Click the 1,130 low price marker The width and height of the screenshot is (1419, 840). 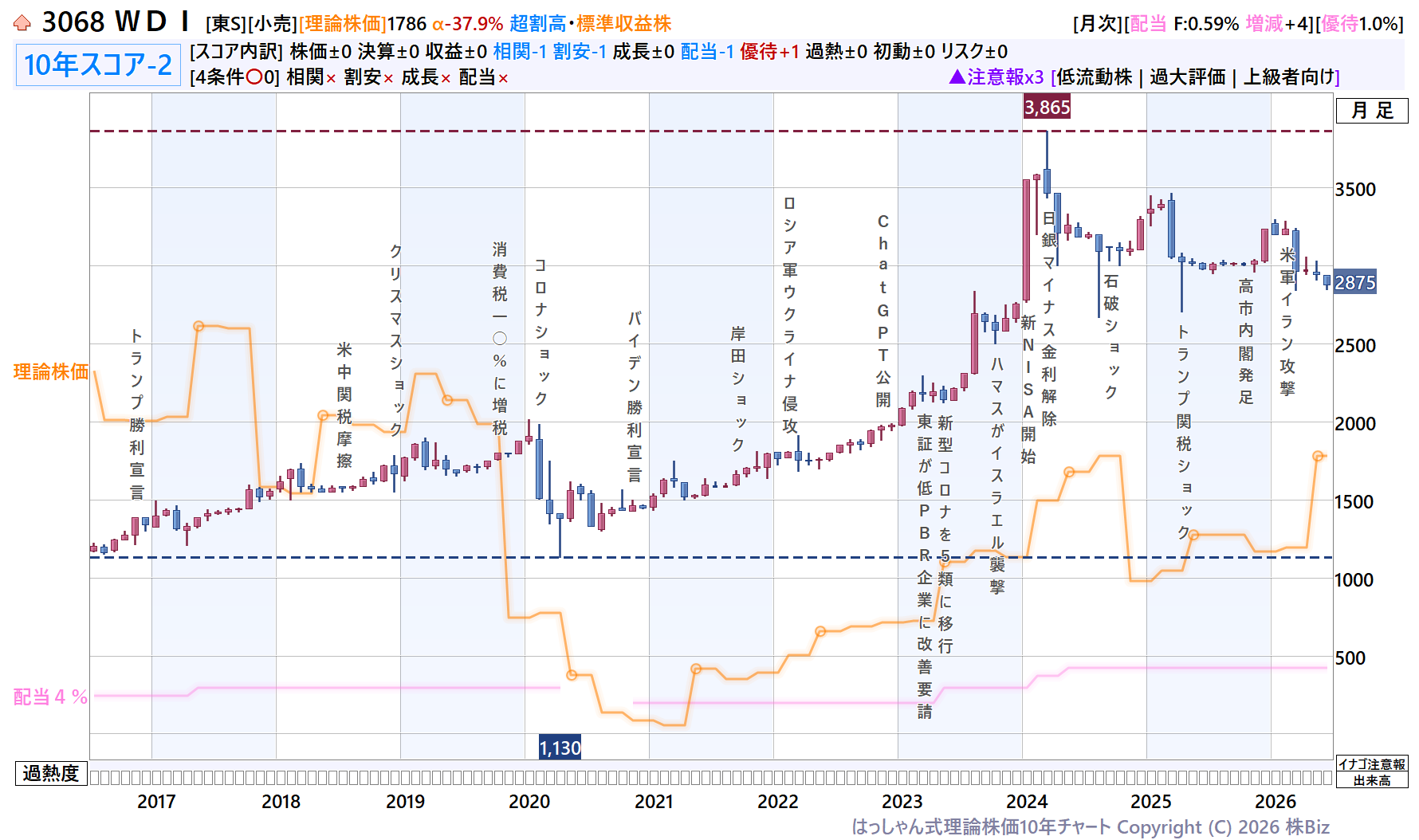click(560, 748)
